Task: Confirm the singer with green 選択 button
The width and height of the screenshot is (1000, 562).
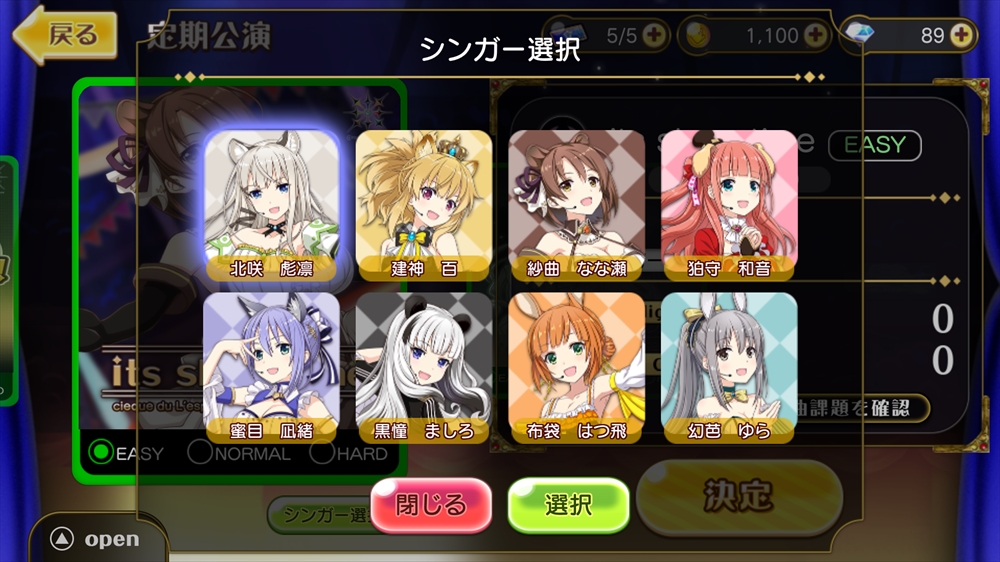Action: pyautogui.click(x=568, y=505)
